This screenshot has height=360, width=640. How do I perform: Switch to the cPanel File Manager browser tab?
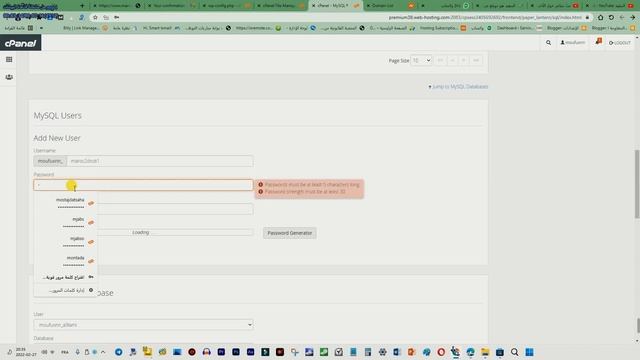click(281, 6)
